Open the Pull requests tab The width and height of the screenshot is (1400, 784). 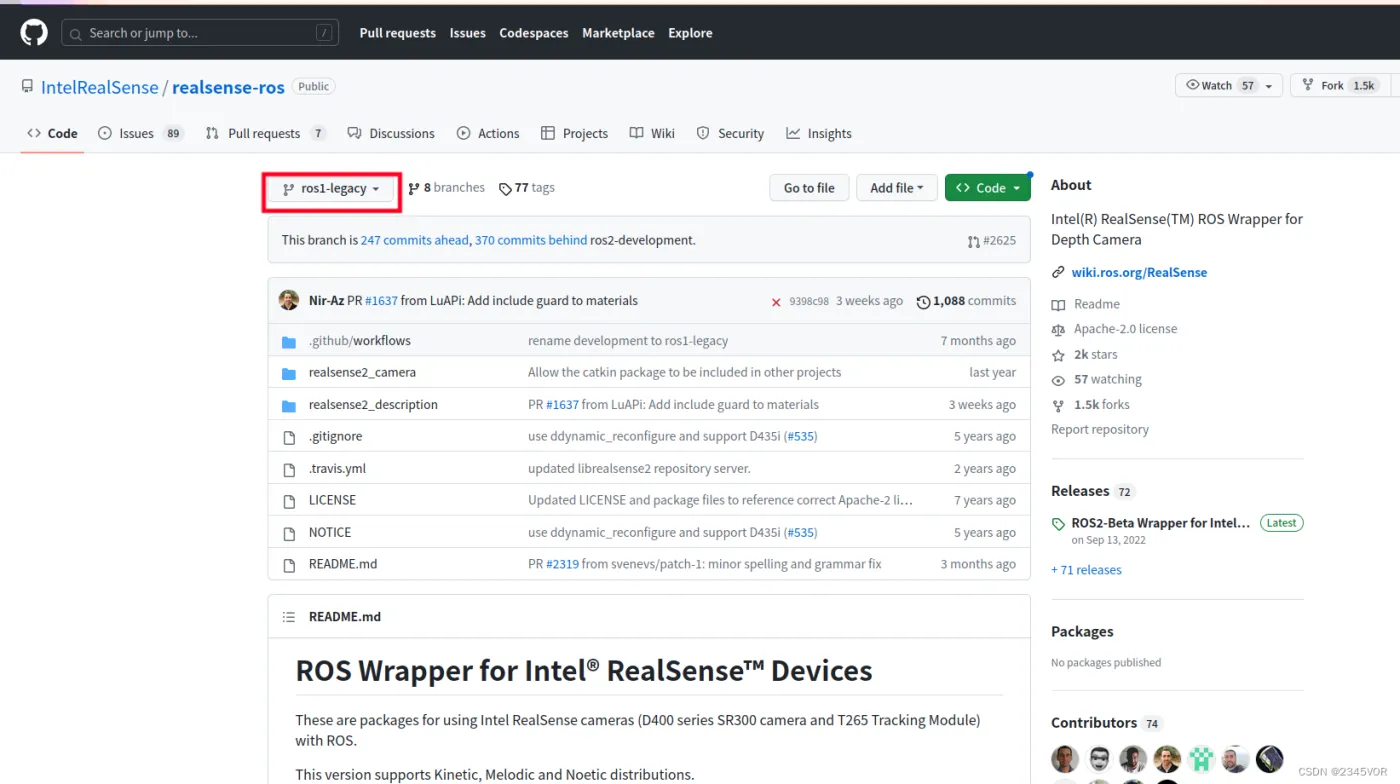click(266, 133)
